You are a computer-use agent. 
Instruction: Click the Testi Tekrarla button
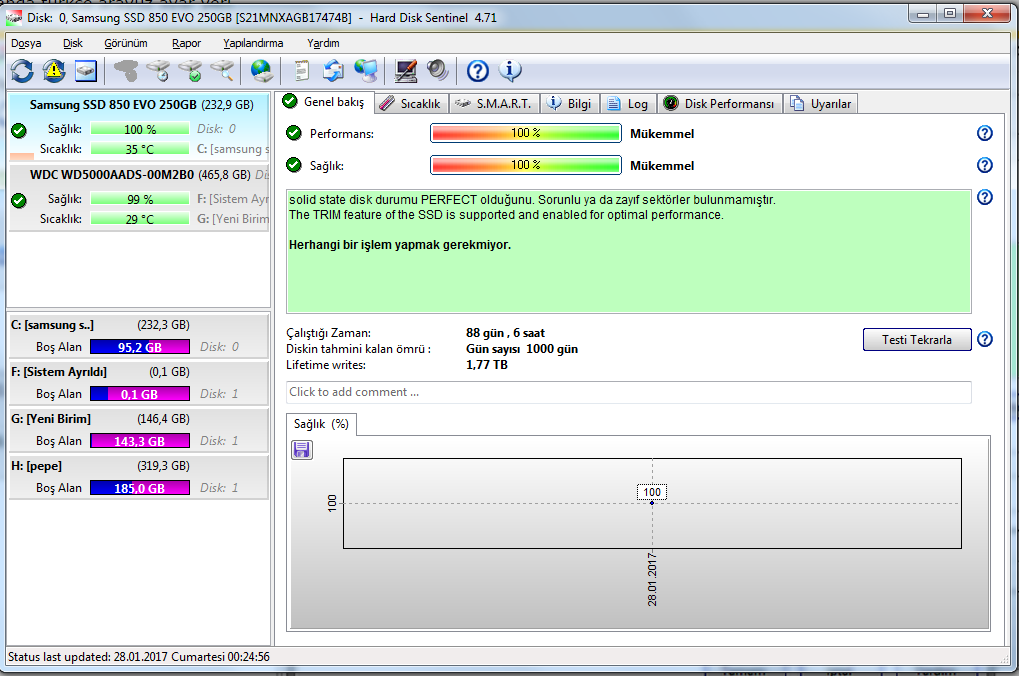point(917,339)
